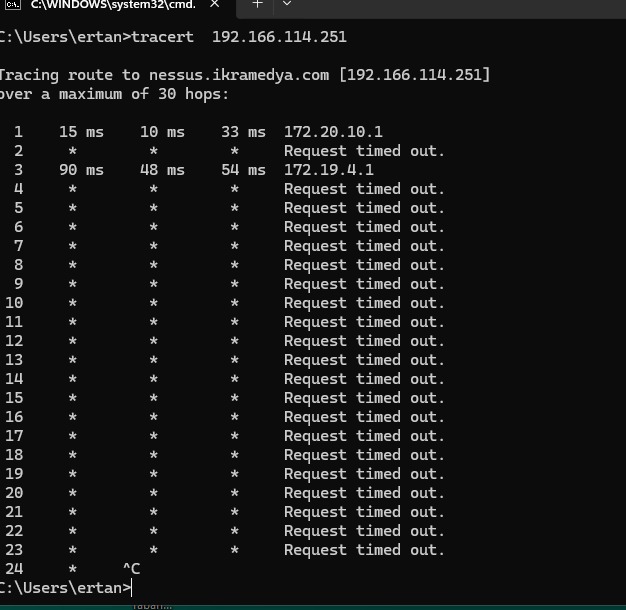This screenshot has height=610, width=626.
Task: Click the ^C interrupt marker on hop 24
Action: (x=132, y=568)
